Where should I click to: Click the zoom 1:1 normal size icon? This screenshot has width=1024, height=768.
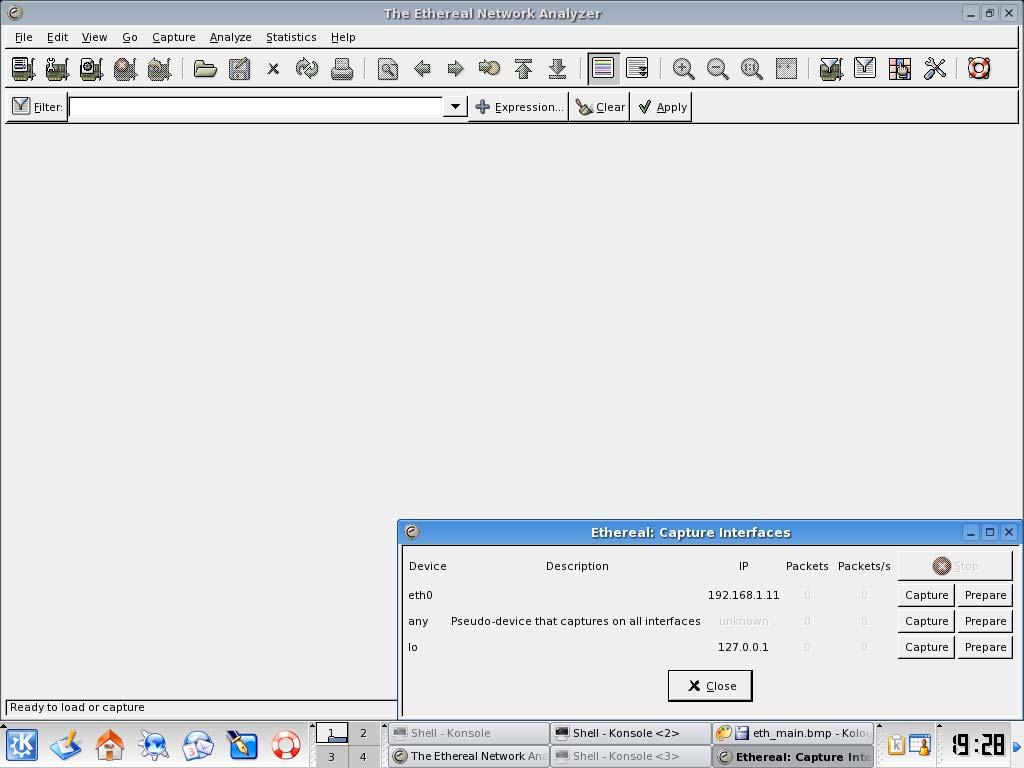(752, 69)
